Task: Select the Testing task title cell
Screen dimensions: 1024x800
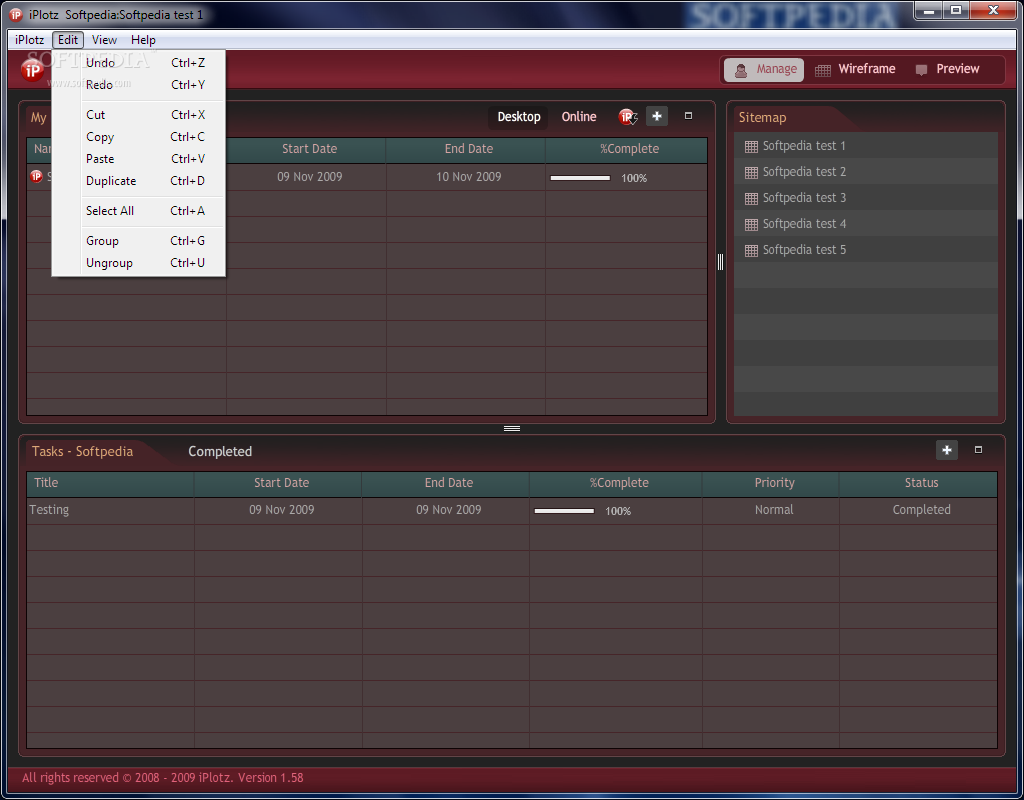Action: click(110, 510)
